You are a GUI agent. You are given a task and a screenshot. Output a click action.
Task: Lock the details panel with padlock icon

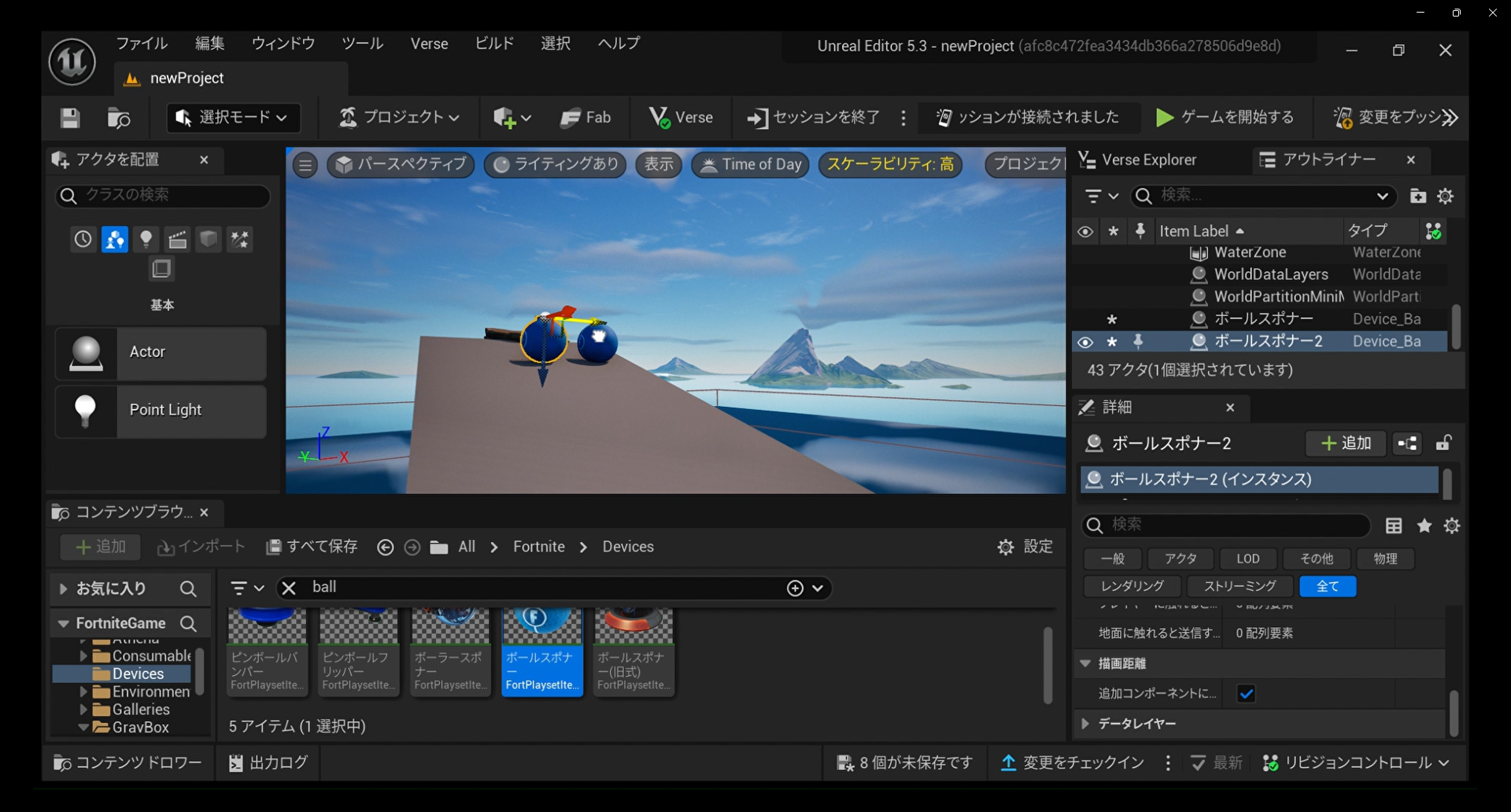(1443, 444)
